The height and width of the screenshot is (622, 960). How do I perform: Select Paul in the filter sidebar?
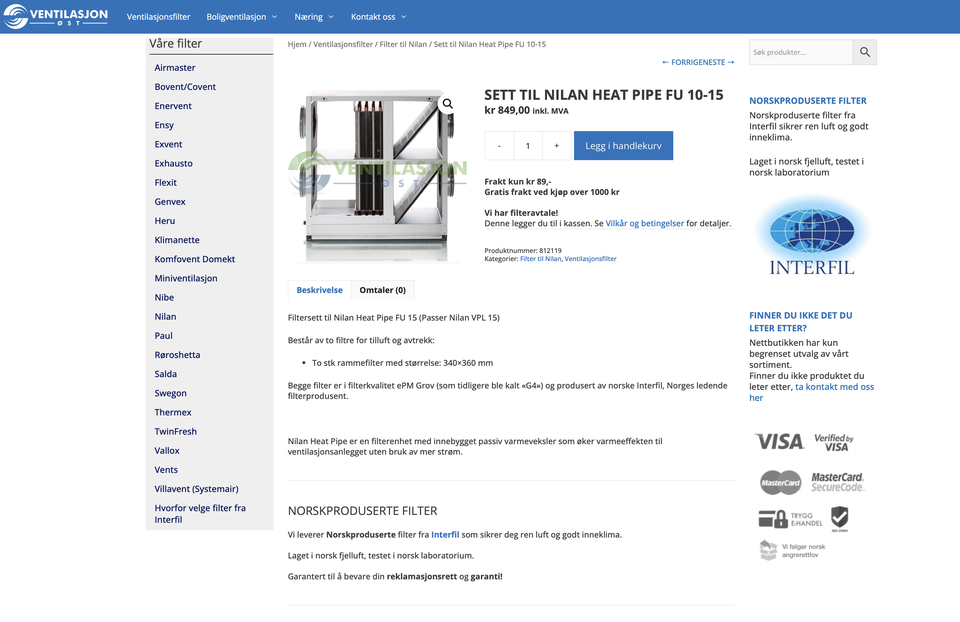coord(163,335)
